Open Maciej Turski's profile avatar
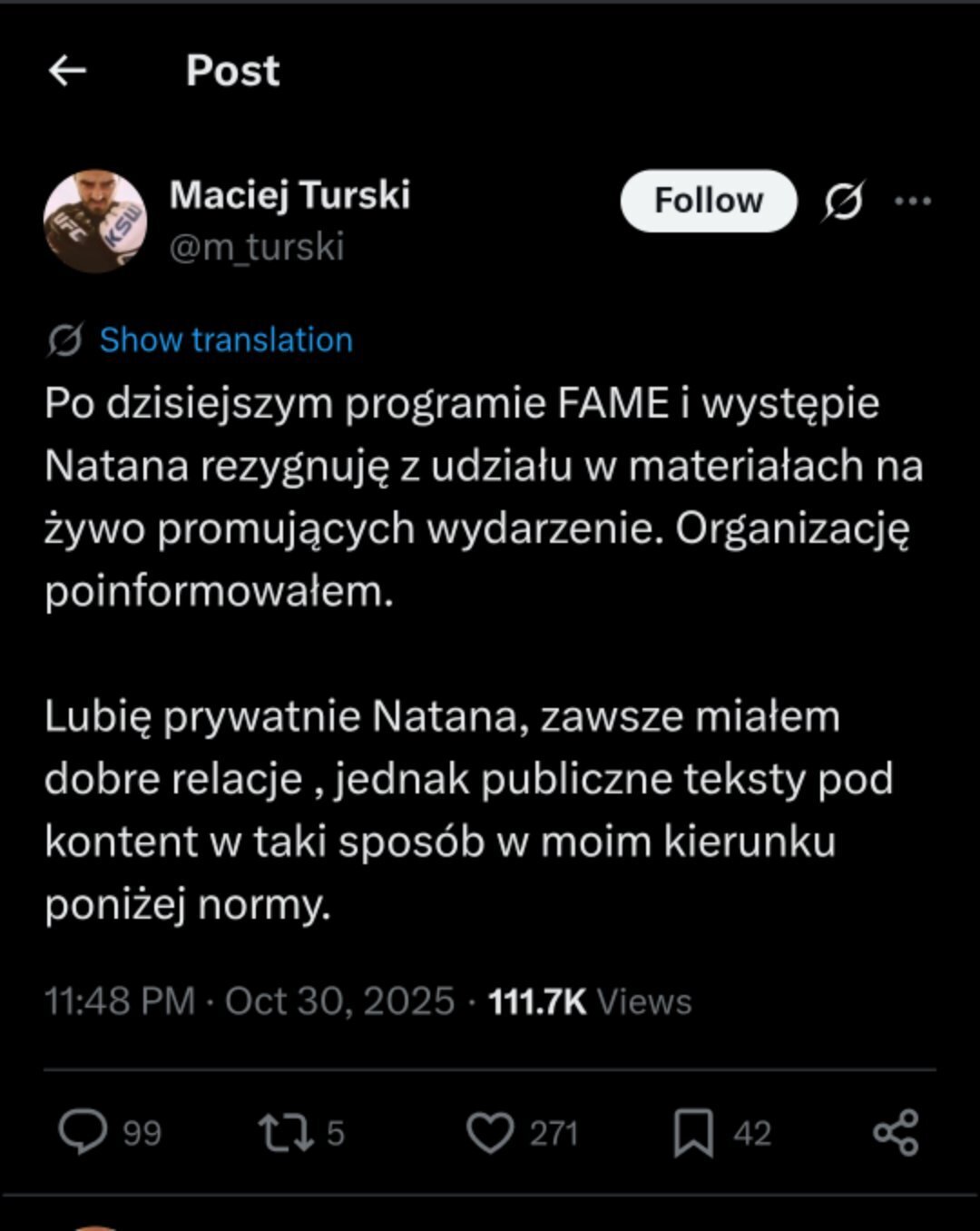Screen dimensions: 980x1231 click(x=95, y=221)
